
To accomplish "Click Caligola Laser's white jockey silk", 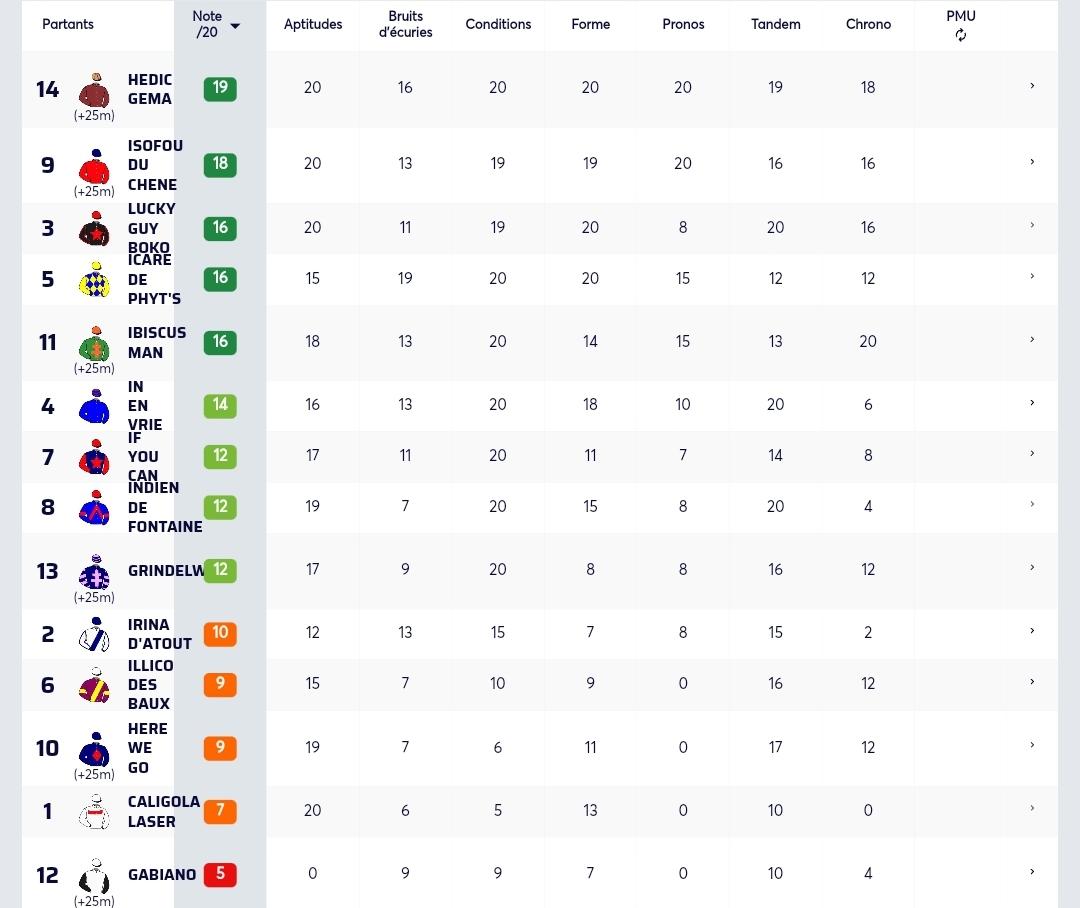I will [94, 812].
